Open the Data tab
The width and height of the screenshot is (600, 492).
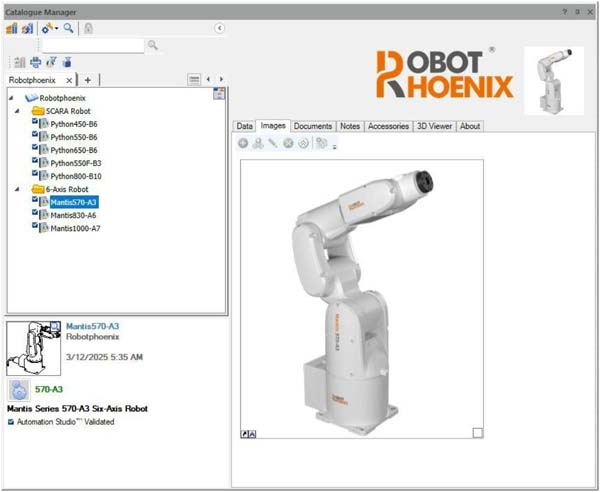pos(244,126)
